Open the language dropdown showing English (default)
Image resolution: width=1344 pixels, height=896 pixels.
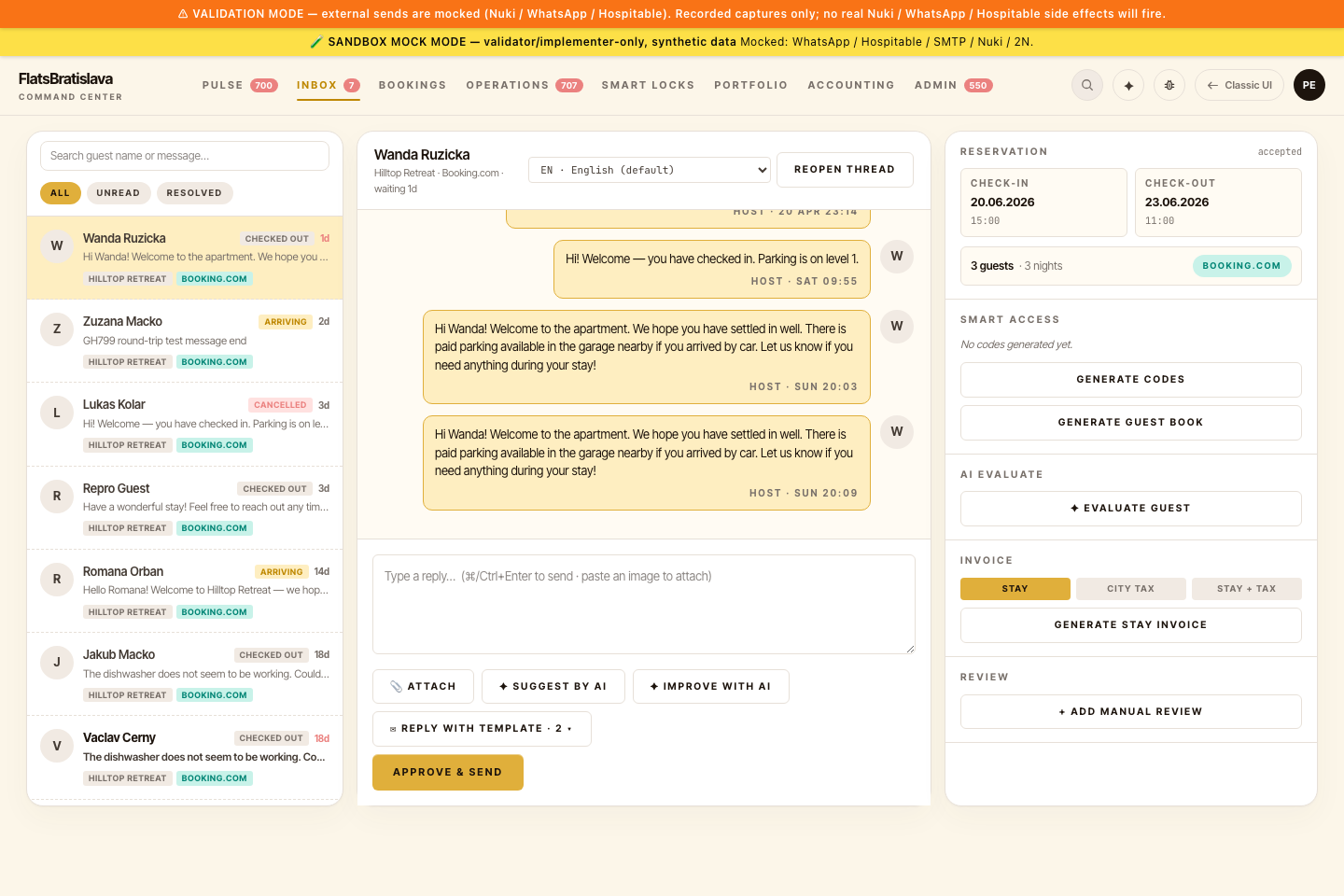(650, 170)
